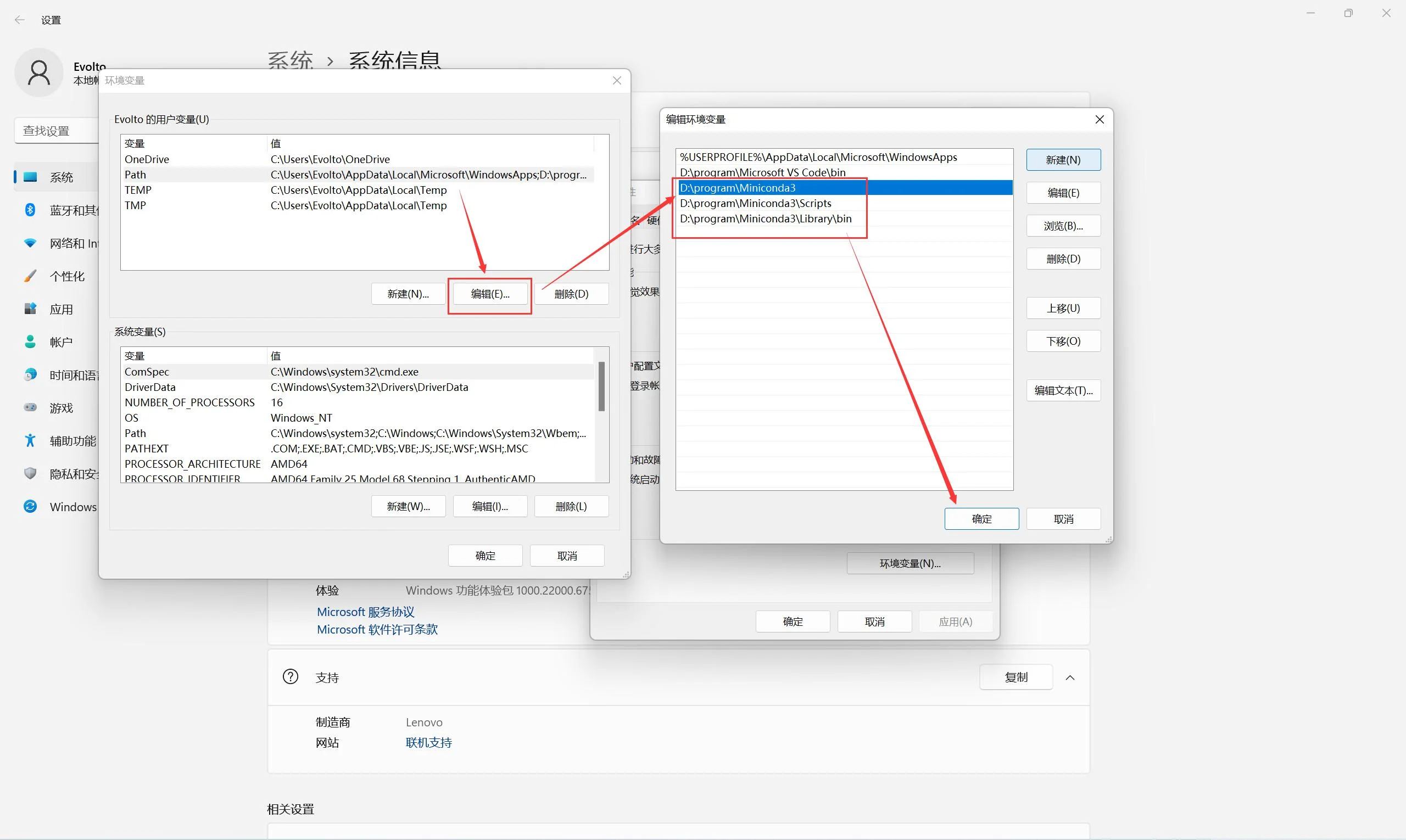Screen dimensions: 1406x840
Task: Select the Personalization paintbrush icon
Action: [30, 276]
